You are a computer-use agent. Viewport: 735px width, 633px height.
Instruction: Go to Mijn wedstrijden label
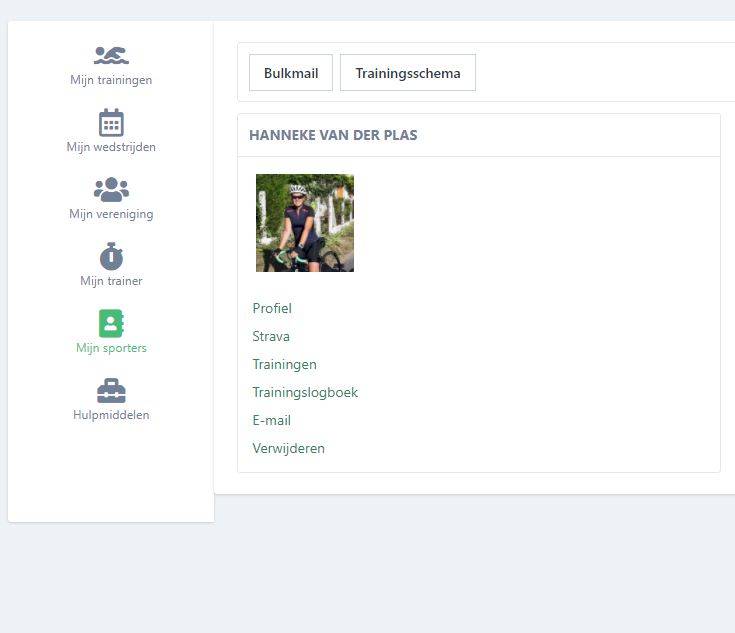coord(111,147)
